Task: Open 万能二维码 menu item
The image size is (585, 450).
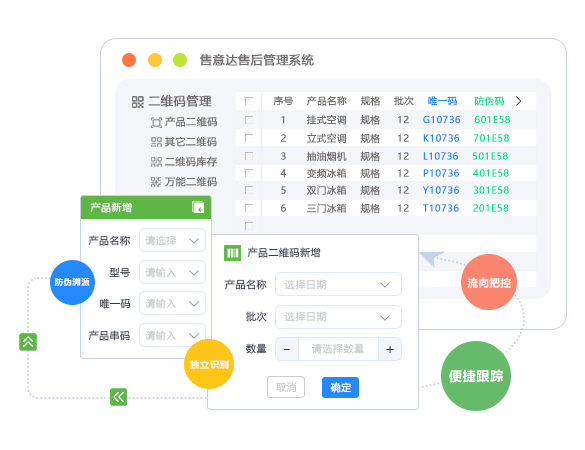Action: [x=184, y=182]
